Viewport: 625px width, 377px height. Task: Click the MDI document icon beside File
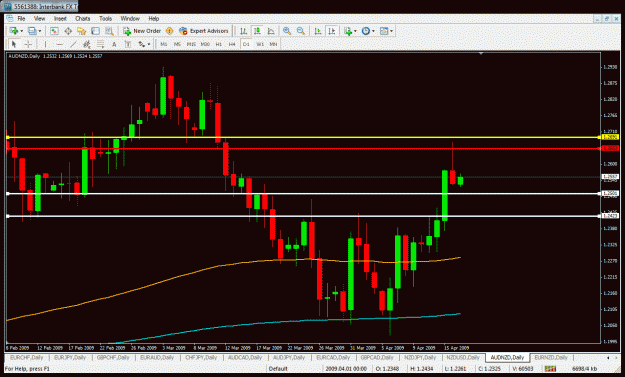[10, 18]
